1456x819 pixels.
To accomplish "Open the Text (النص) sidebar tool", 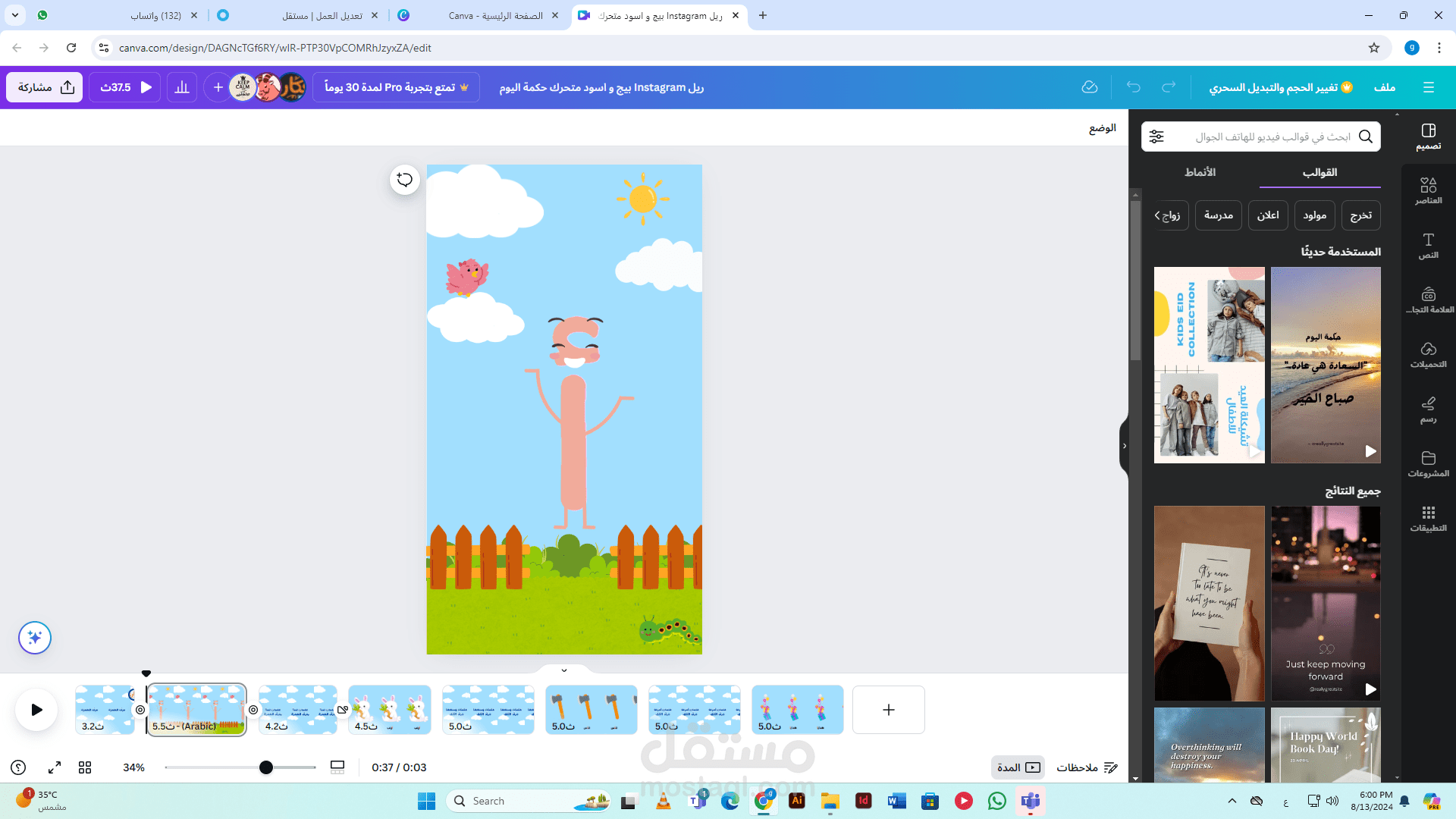I will [1428, 245].
